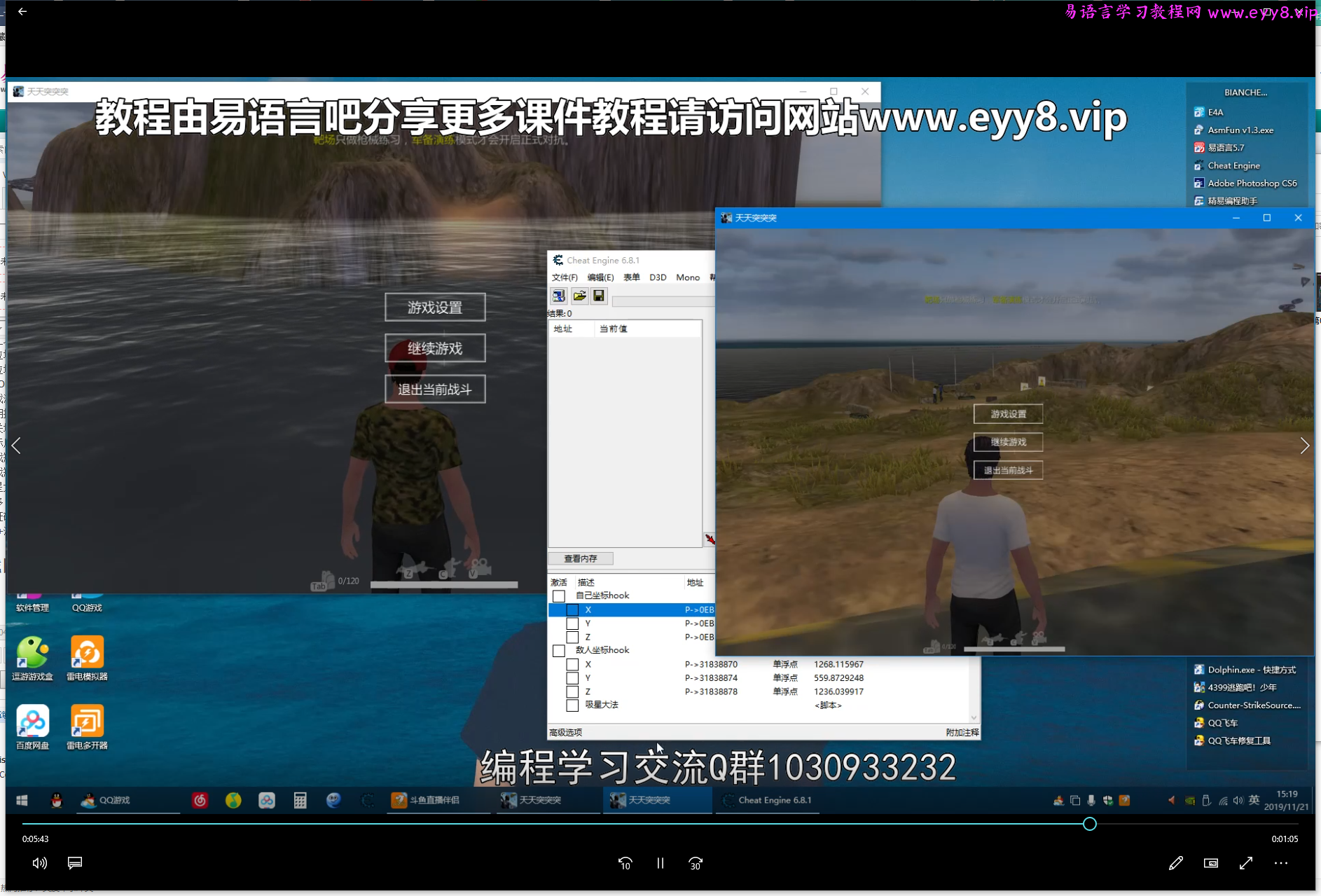Click the video seek bar handle
Viewport: 1321px width, 896px height.
1090,824
